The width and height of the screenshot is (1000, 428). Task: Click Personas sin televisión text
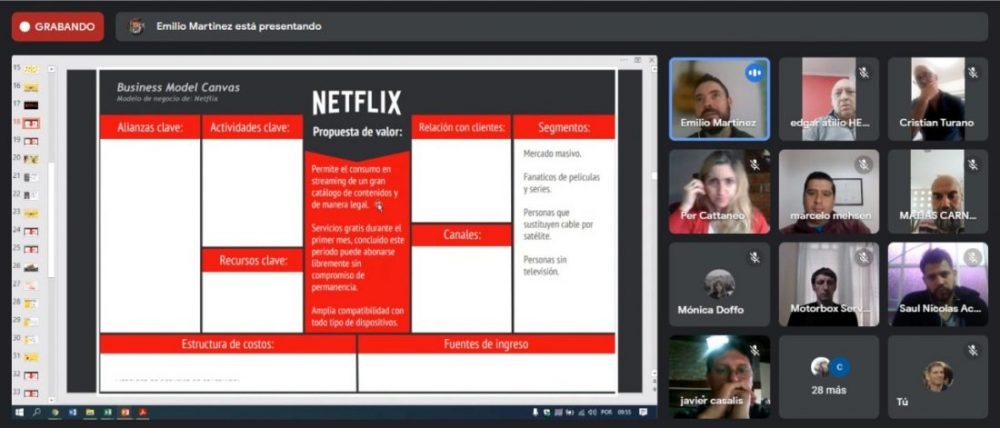point(545,265)
